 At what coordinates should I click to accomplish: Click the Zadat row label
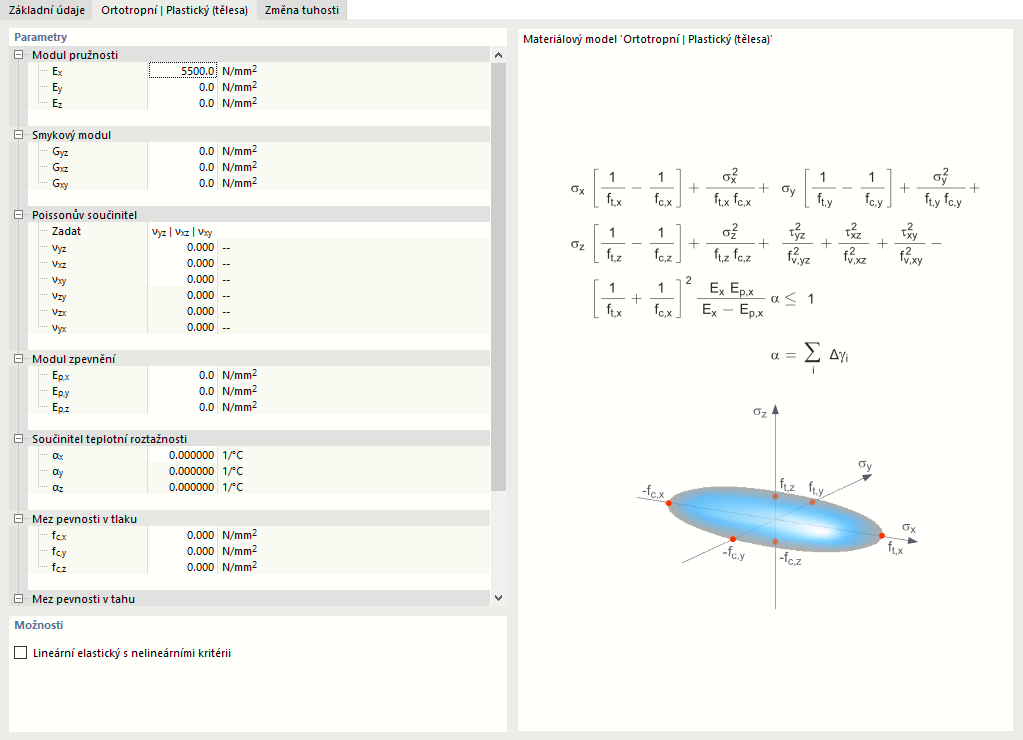coord(67,231)
